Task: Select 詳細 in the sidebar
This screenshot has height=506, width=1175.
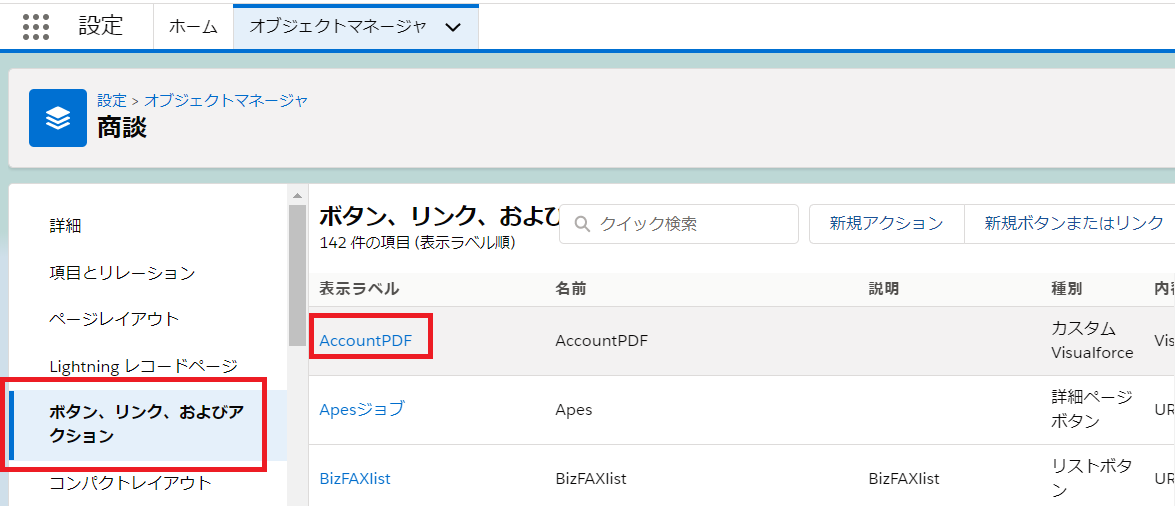Action: pyautogui.click(x=66, y=226)
